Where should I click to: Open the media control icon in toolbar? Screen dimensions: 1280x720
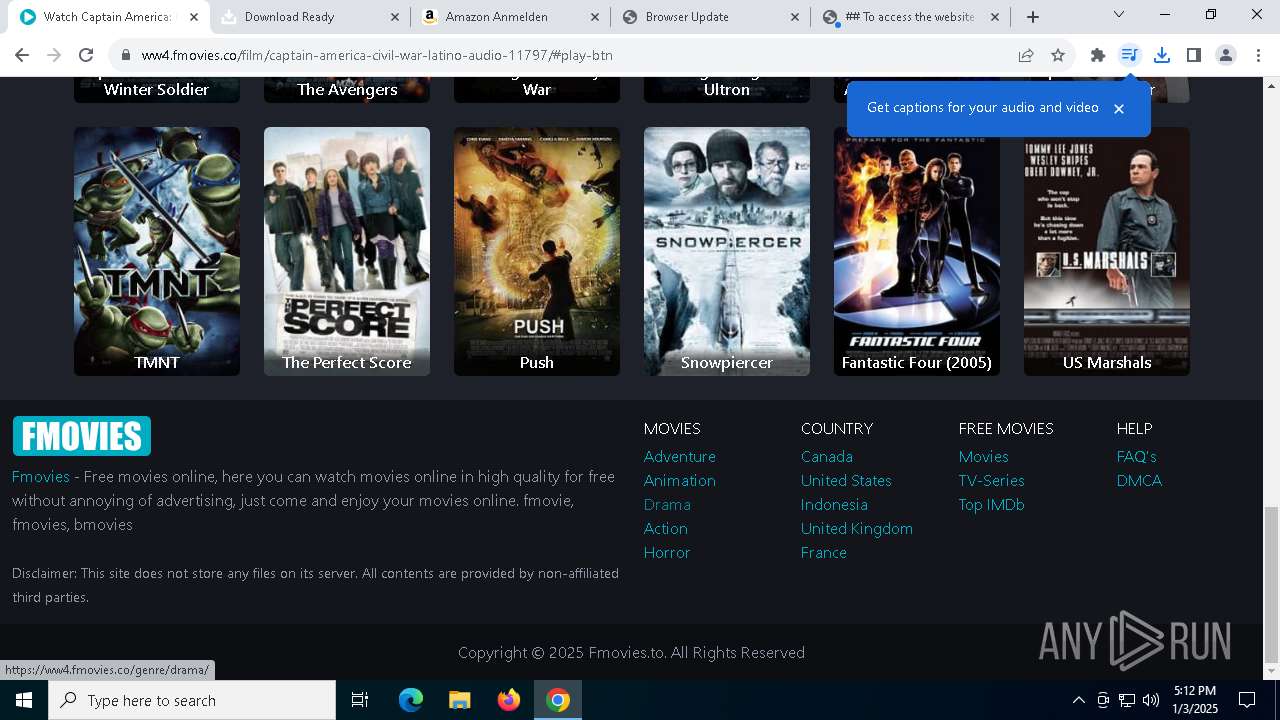click(x=1130, y=55)
